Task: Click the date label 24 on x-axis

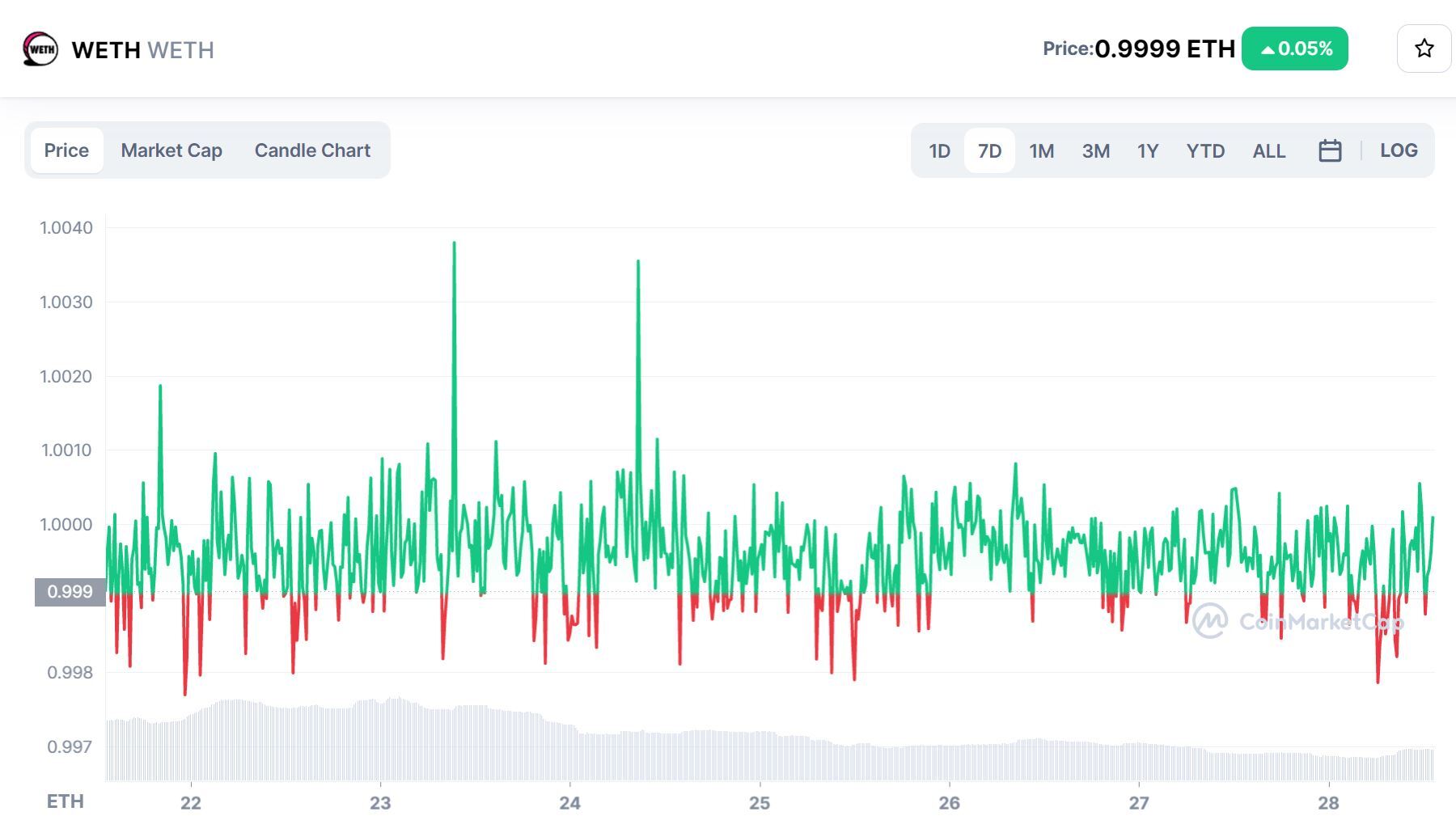Action: pyautogui.click(x=570, y=803)
